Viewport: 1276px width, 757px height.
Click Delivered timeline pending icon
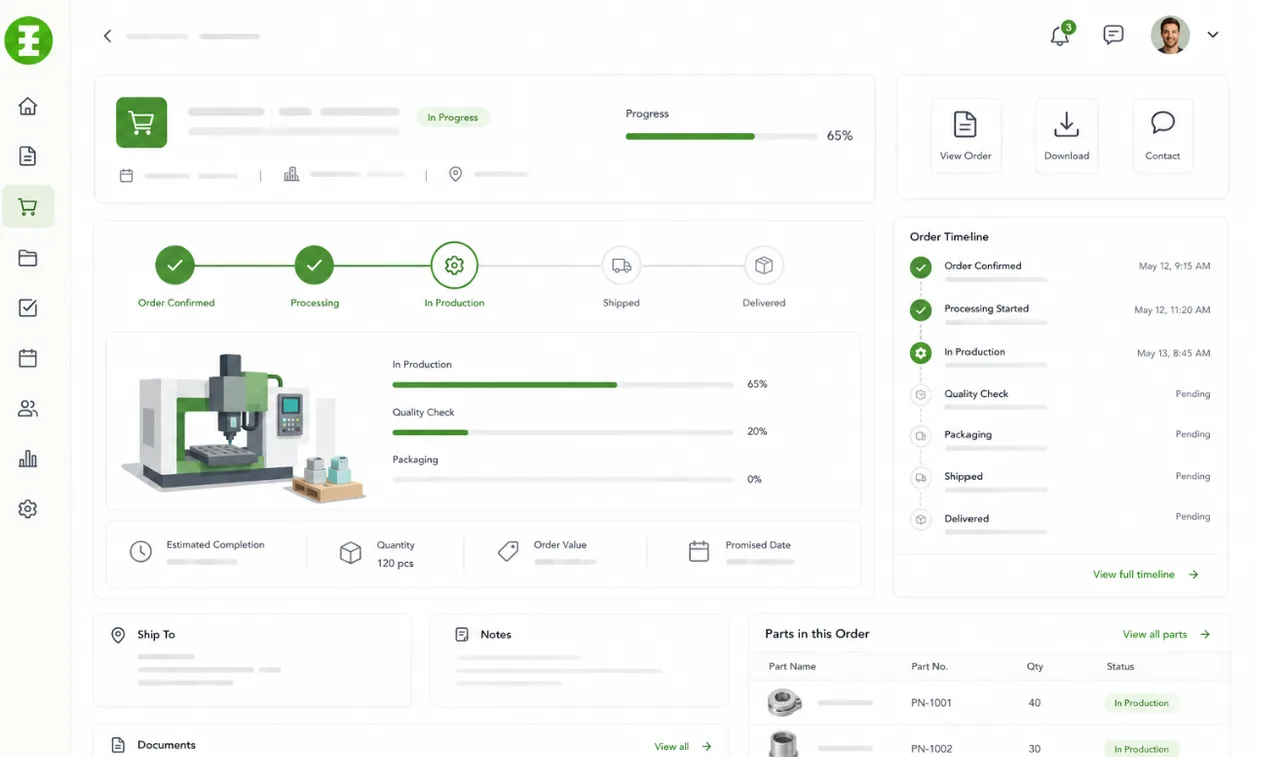pos(921,520)
